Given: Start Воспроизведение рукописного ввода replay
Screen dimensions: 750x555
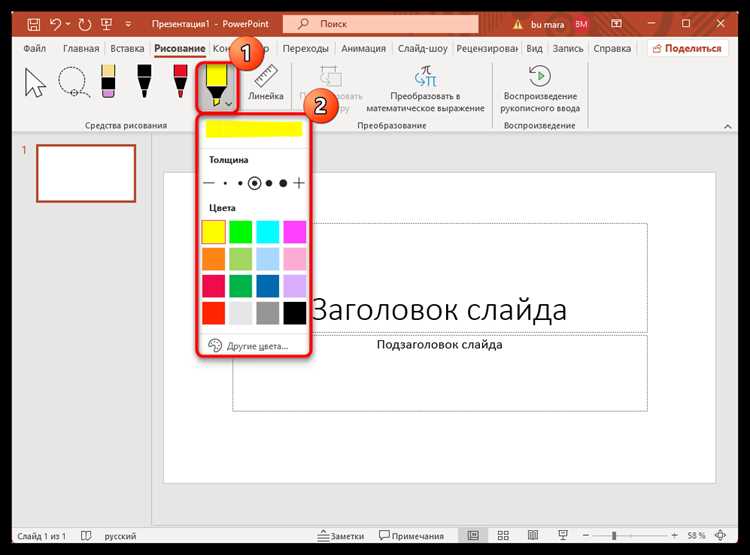Looking at the screenshot, I should click(x=540, y=89).
